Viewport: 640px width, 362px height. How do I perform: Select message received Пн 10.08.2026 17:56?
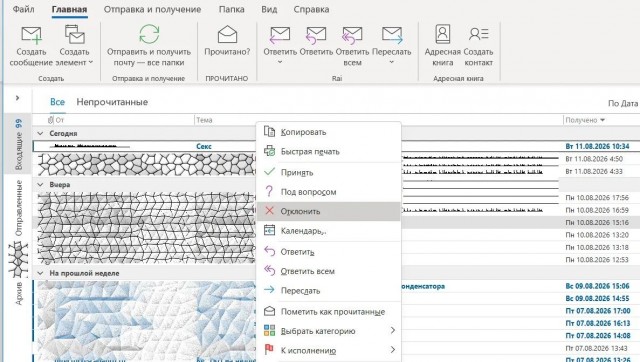coord(597,198)
